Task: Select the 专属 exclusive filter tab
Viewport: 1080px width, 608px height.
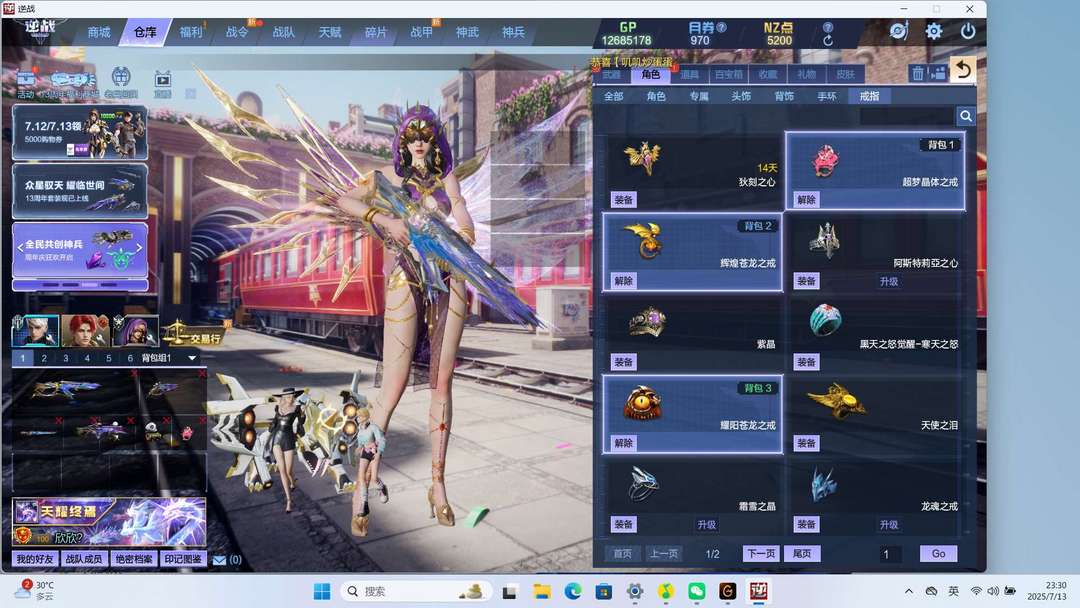Action: click(698, 96)
